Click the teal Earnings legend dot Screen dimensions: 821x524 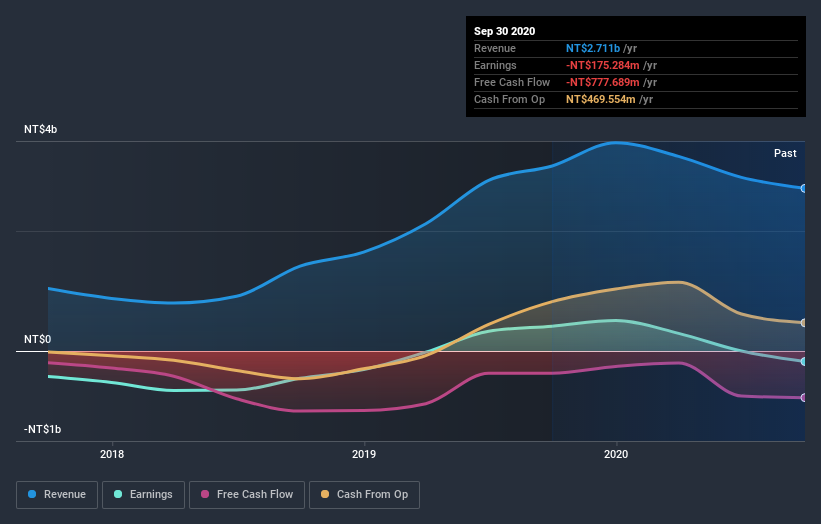[x=118, y=494]
